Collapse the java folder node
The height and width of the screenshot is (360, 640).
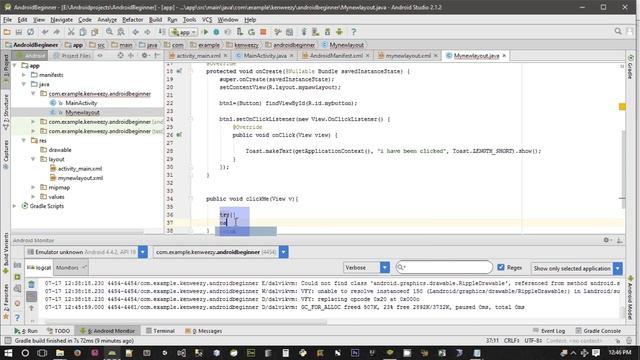point(24,84)
